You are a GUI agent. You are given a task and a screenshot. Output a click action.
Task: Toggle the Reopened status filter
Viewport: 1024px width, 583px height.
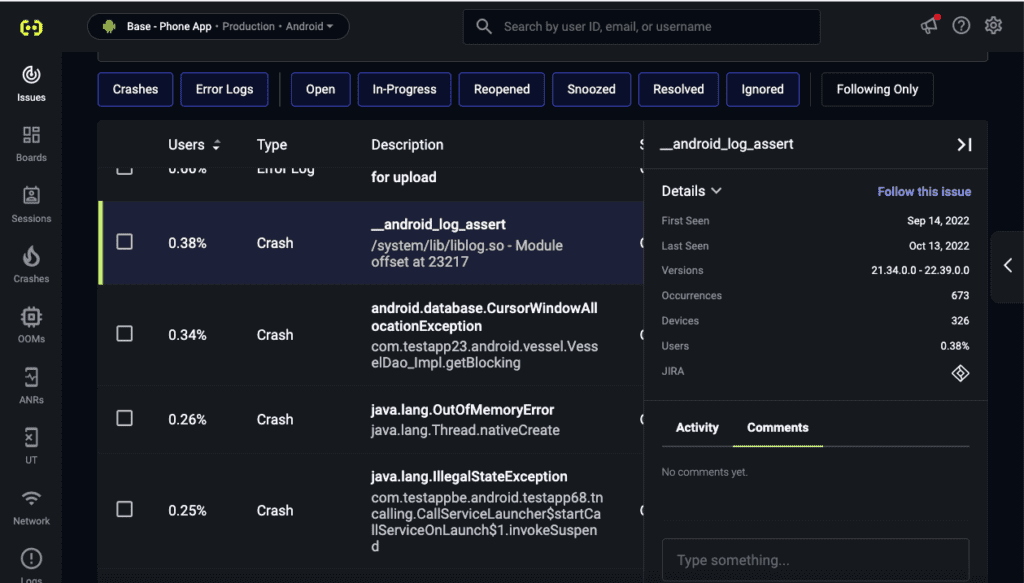click(502, 89)
